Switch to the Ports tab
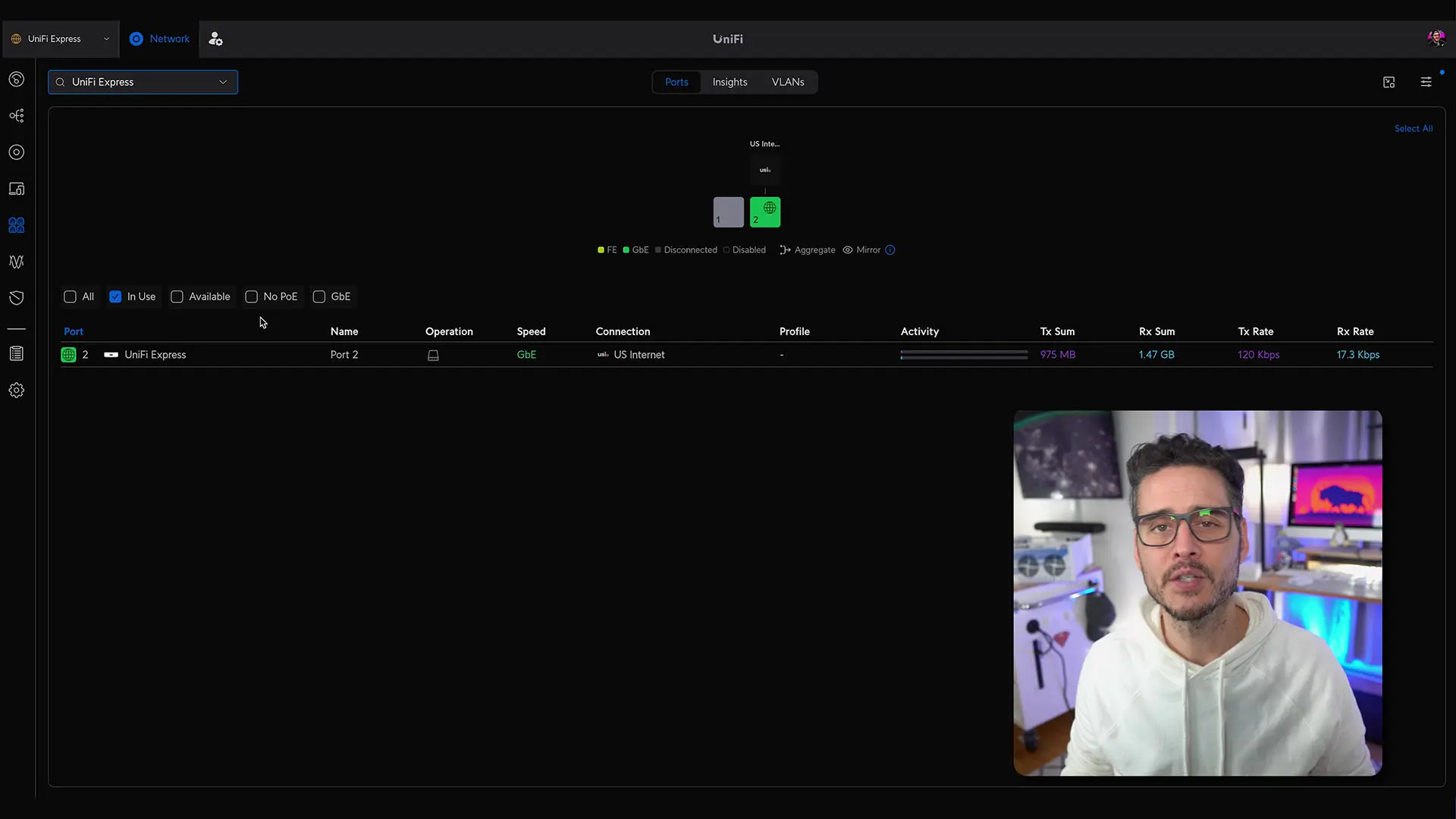This screenshot has height=819, width=1456. point(676,82)
